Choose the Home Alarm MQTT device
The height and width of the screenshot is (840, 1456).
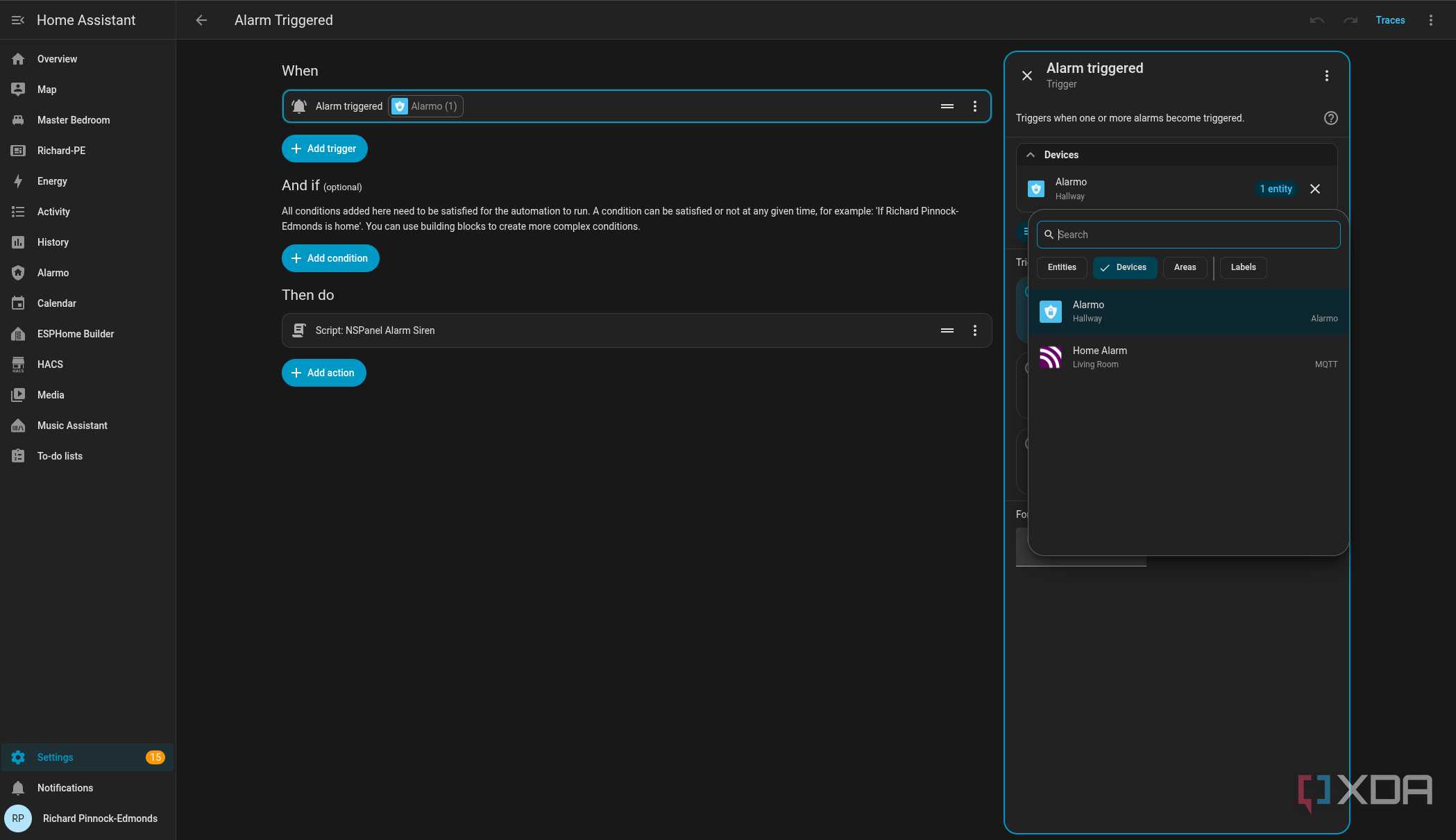tap(1188, 358)
